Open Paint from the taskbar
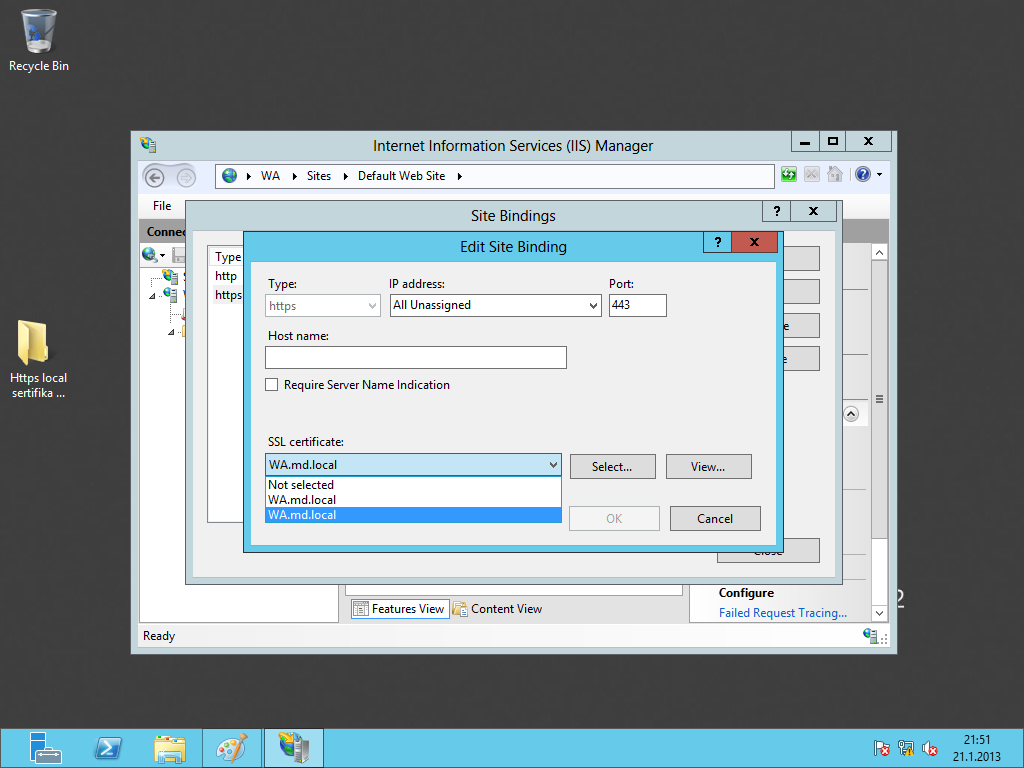The height and width of the screenshot is (768, 1024). click(x=231, y=748)
